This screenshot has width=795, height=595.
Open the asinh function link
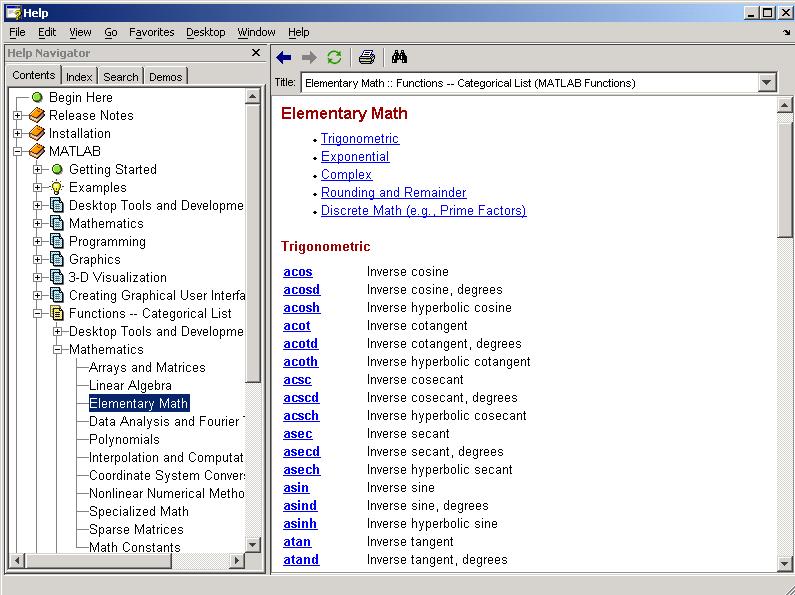pos(300,524)
